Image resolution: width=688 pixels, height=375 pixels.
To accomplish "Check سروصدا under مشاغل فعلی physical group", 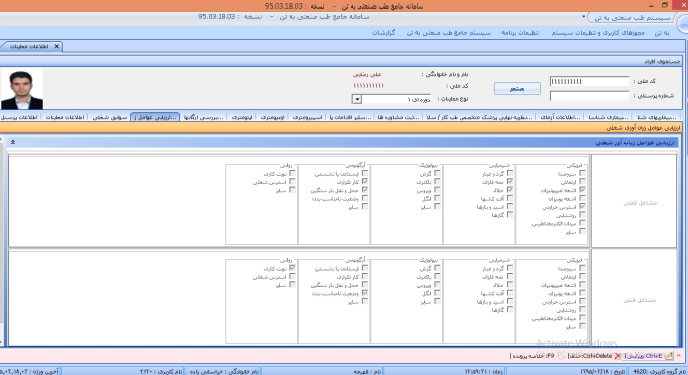I will click(x=582, y=173).
